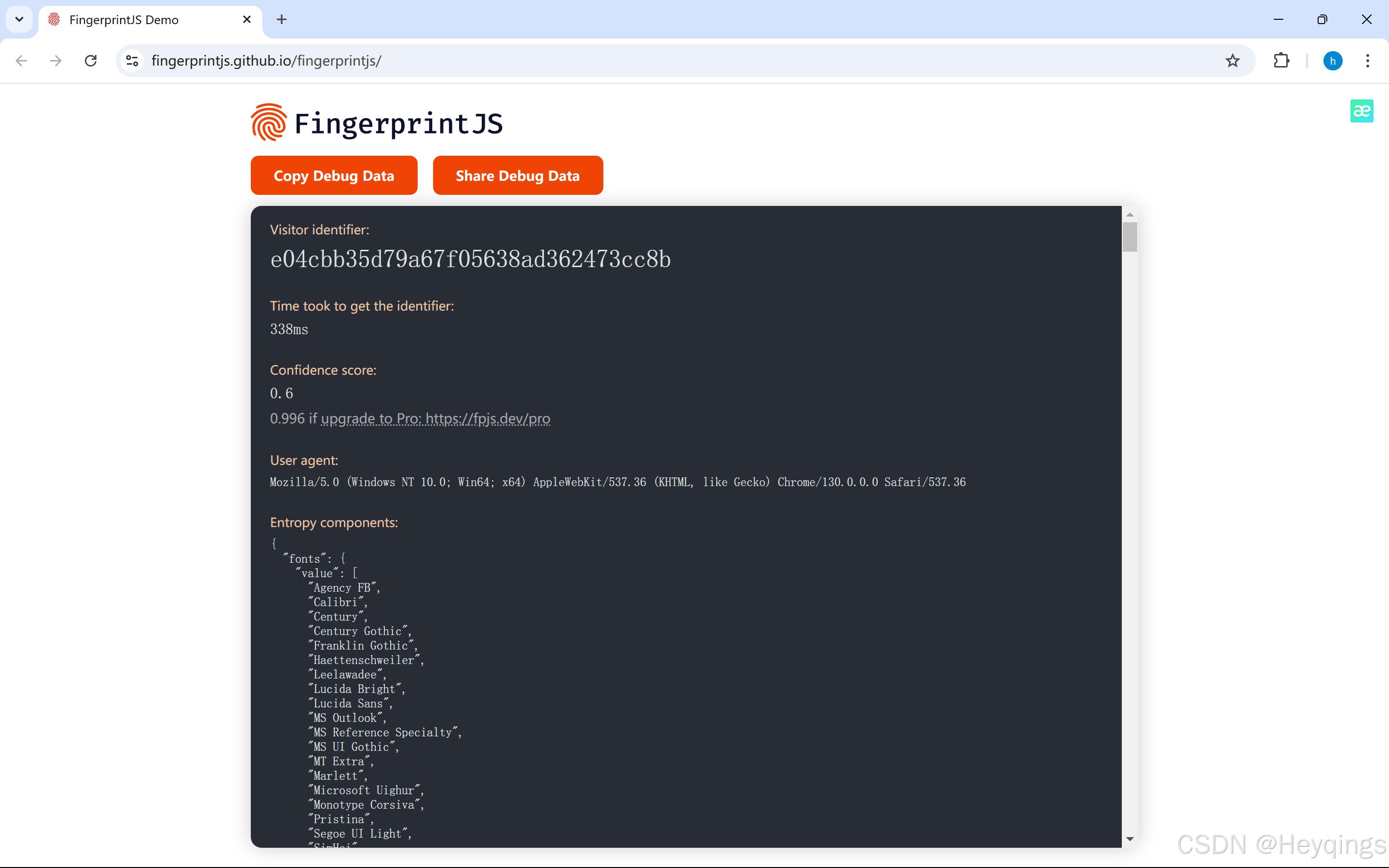Open the Chrome profile avatar
1389x868 pixels.
(x=1332, y=61)
